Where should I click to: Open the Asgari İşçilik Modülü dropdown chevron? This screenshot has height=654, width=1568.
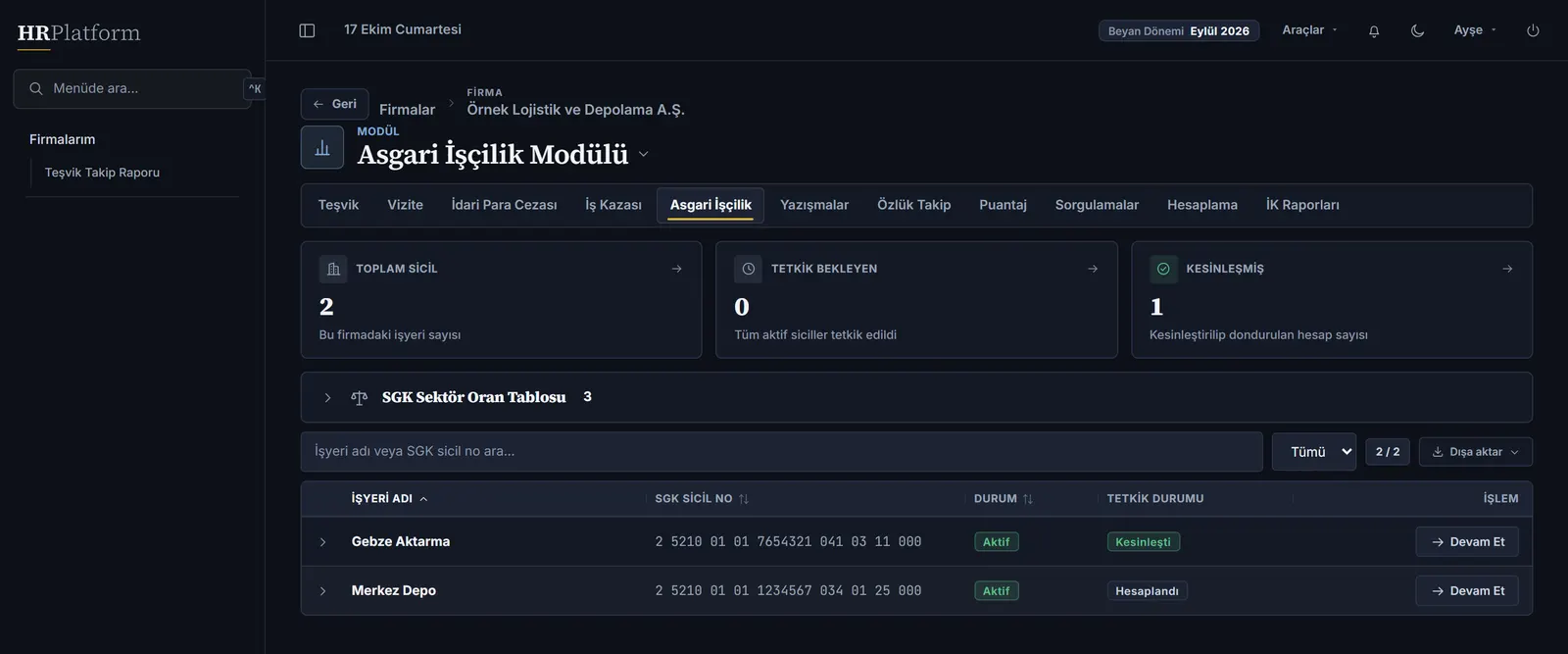point(644,155)
